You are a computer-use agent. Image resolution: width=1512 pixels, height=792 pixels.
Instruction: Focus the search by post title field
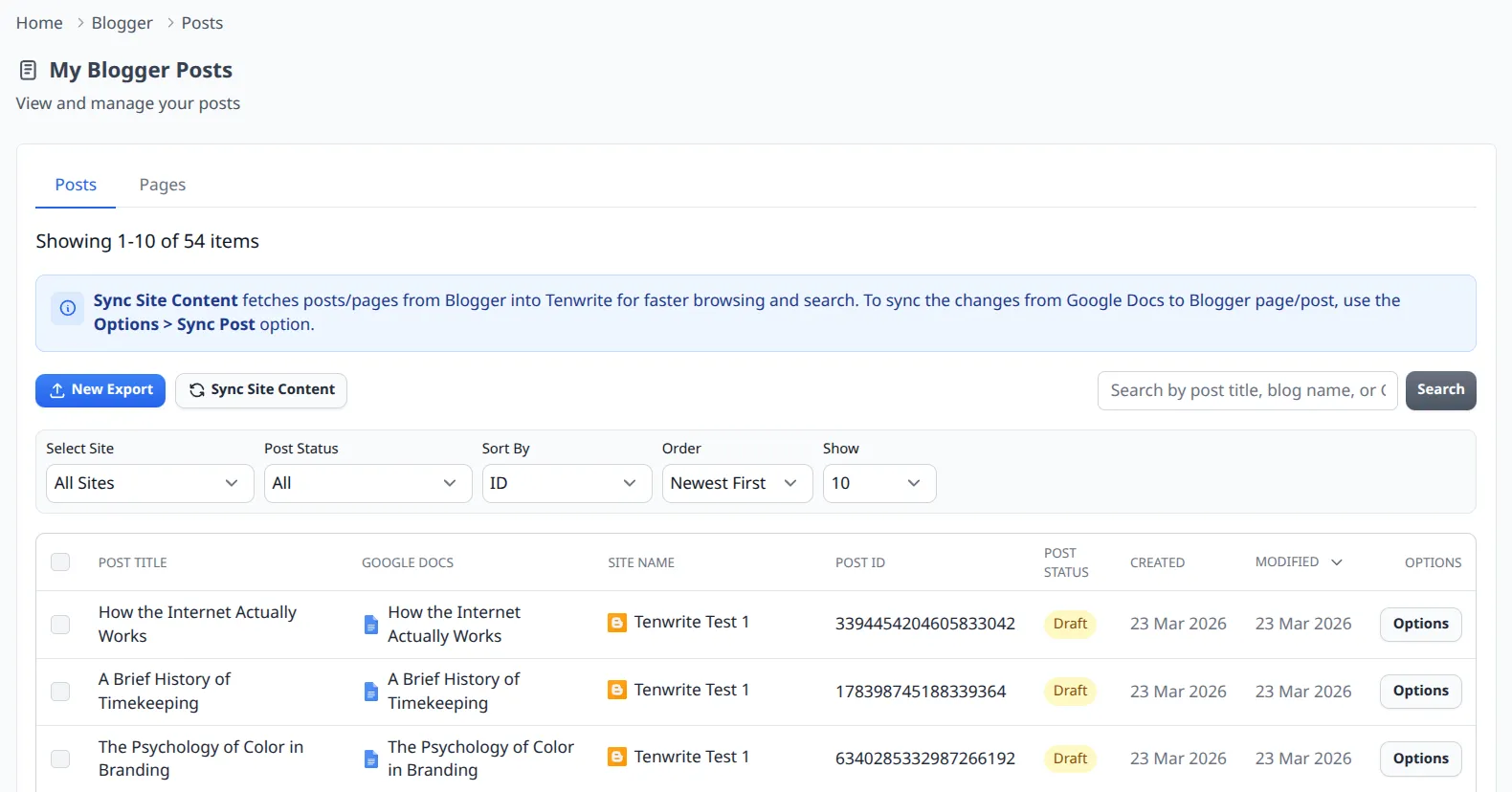tap(1248, 390)
